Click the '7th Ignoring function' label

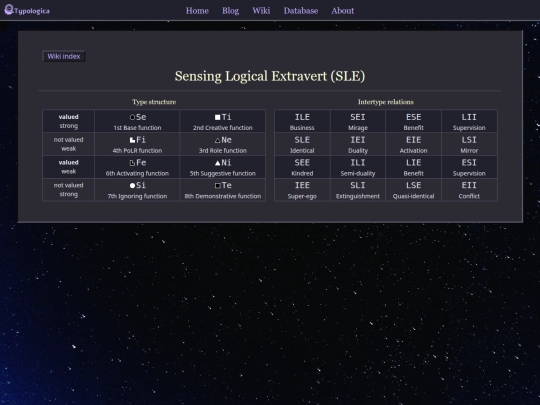[x=137, y=196]
